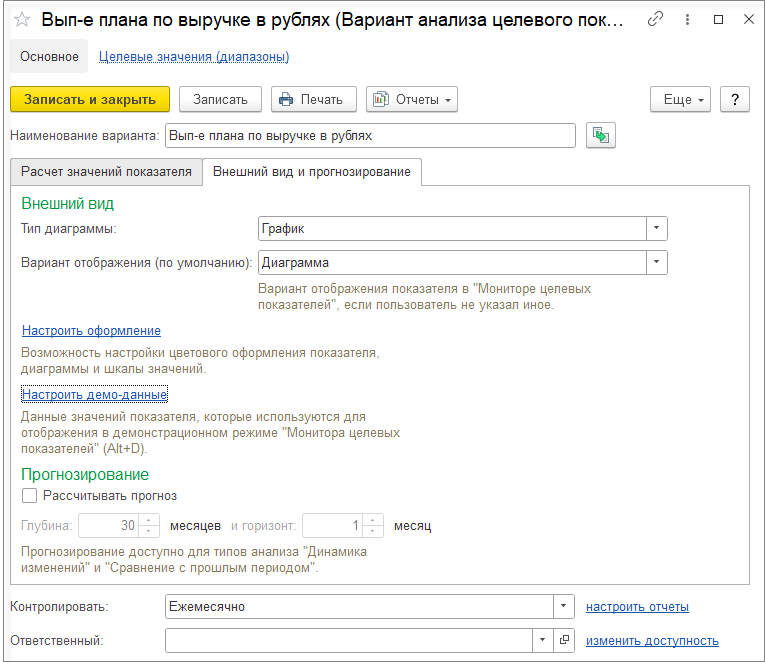This screenshot has height=662, width=765.
Task: Click Записать и закрыть button
Action: click(90, 100)
